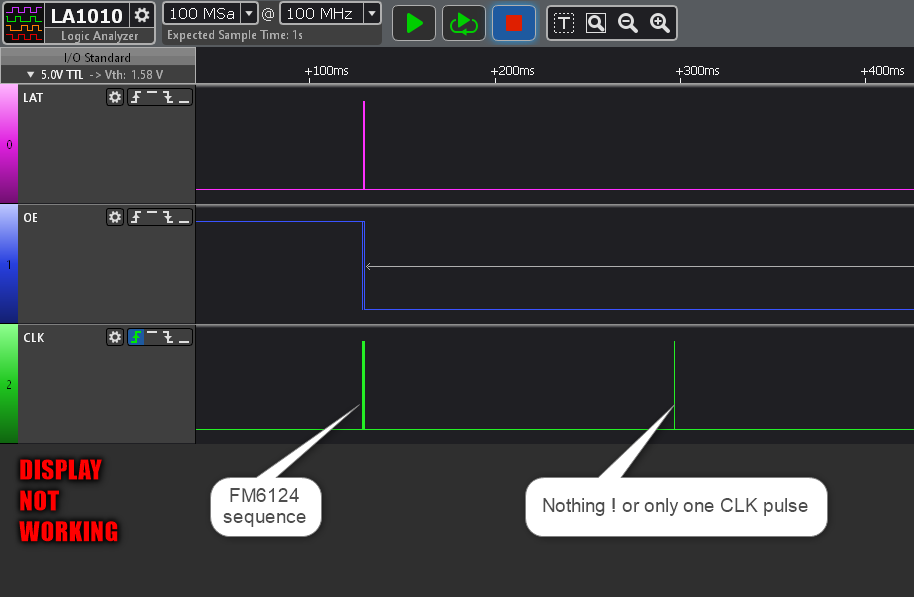Toggle the T trigger marker display icon
Screen dimensions: 914x597
[562, 22]
